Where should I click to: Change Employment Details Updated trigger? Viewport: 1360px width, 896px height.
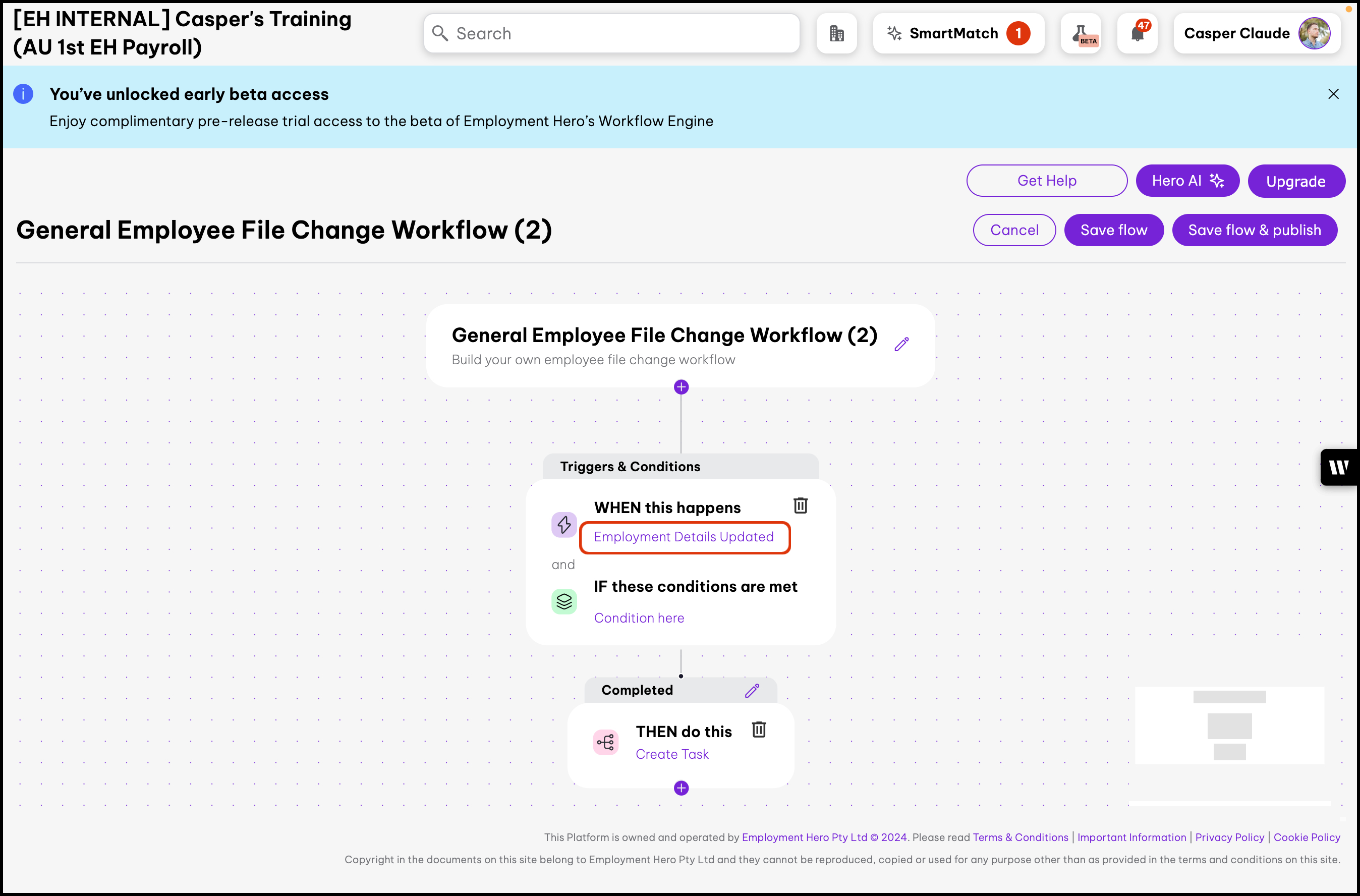coord(684,537)
